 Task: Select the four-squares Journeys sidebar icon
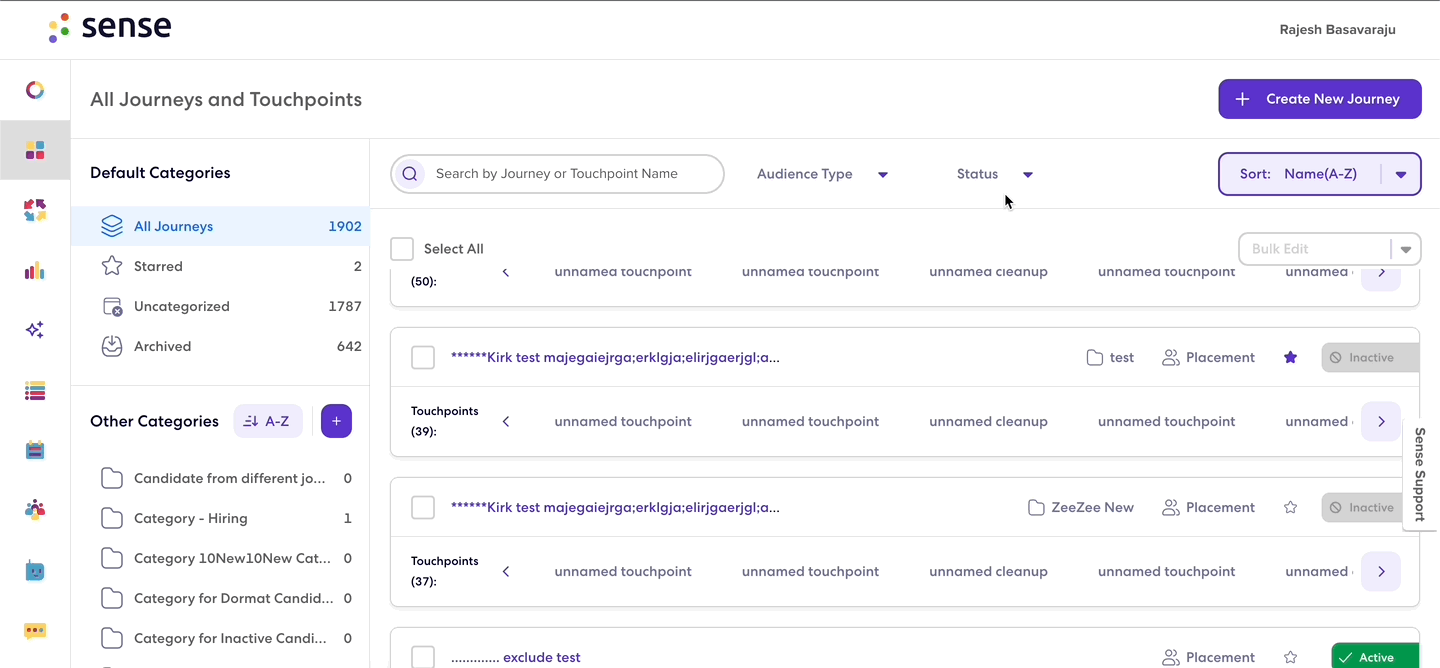(35, 150)
